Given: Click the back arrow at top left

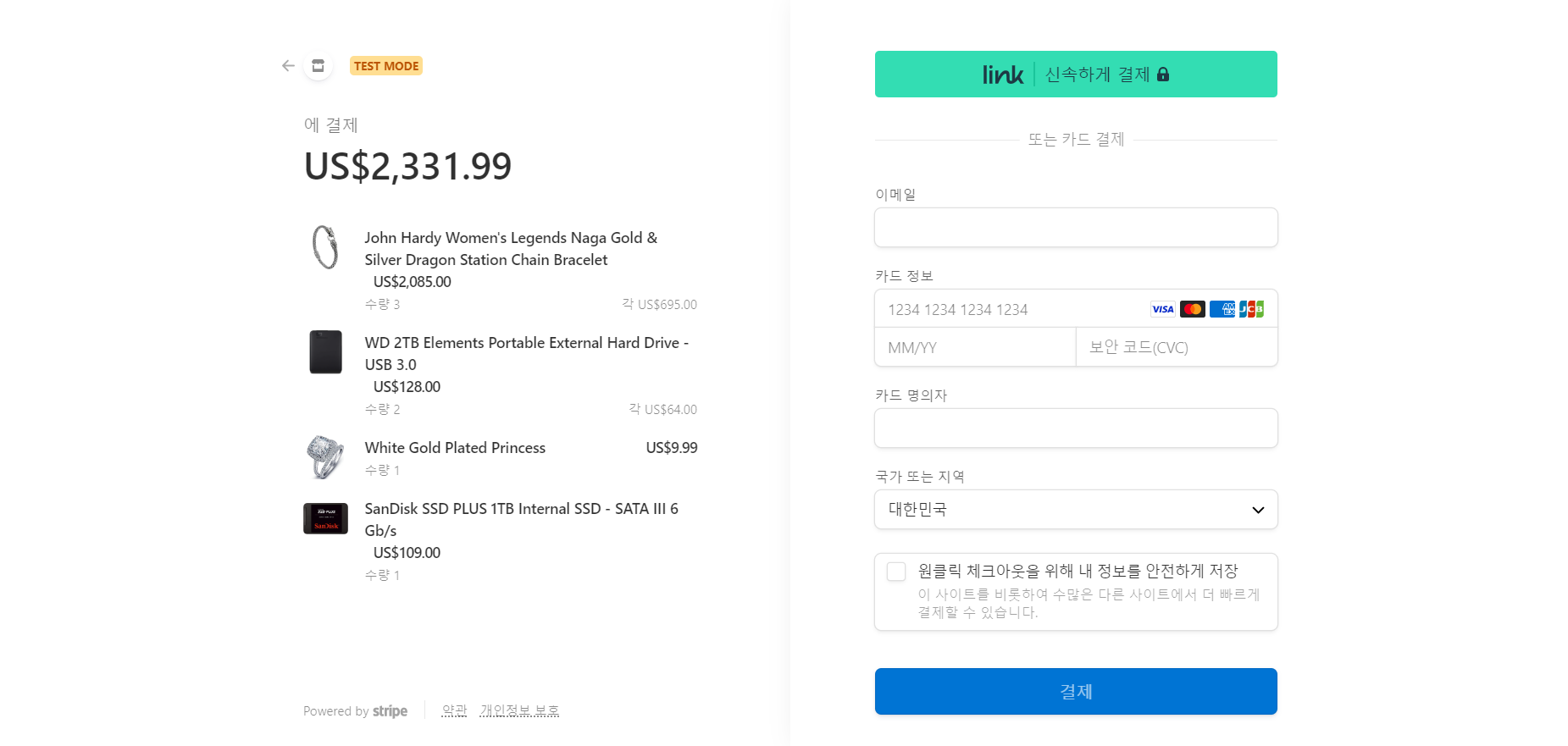Looking at the screenshot, I should click(x=287, y=65).
